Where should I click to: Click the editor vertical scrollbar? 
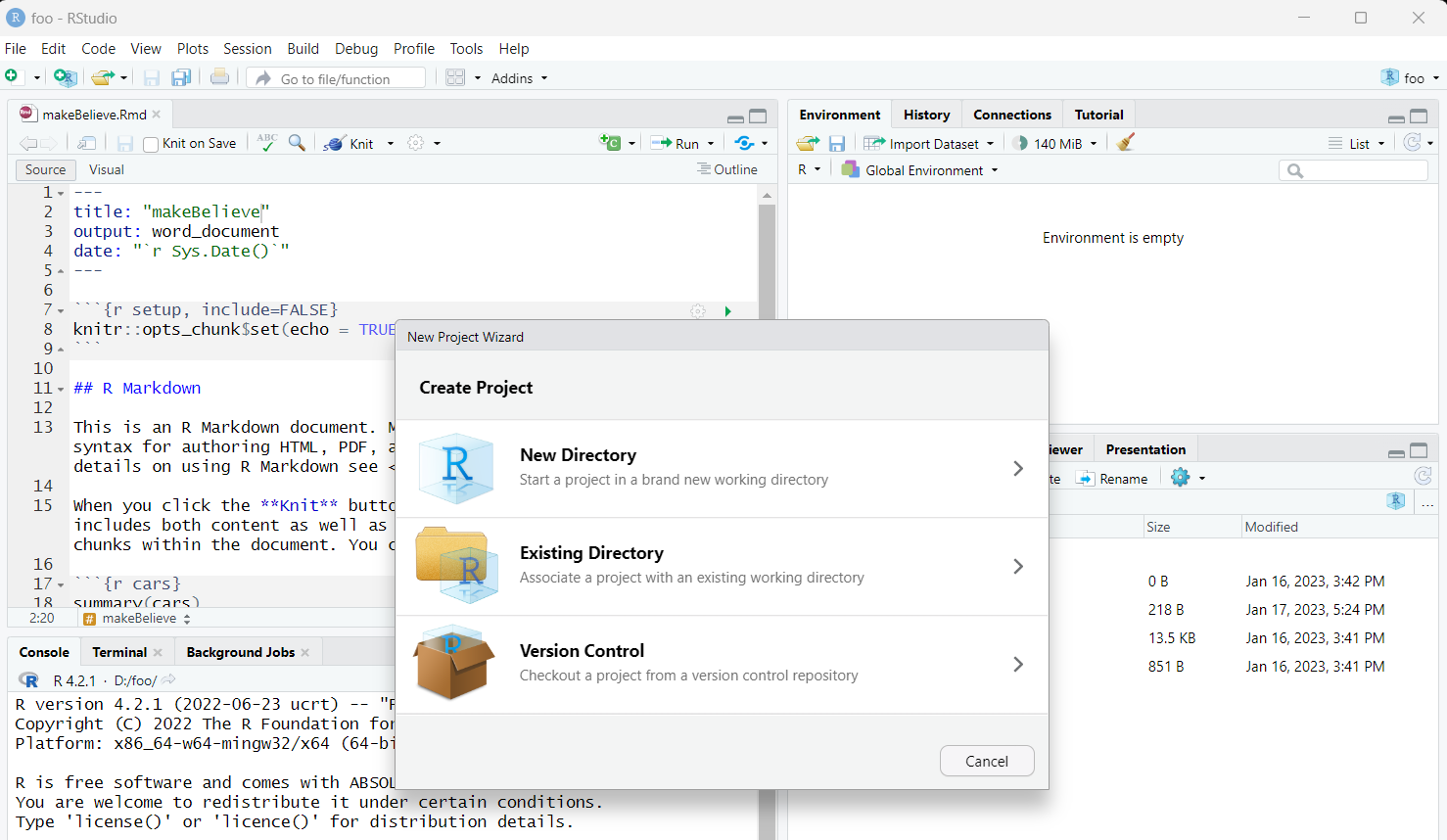tap(767, 255)
